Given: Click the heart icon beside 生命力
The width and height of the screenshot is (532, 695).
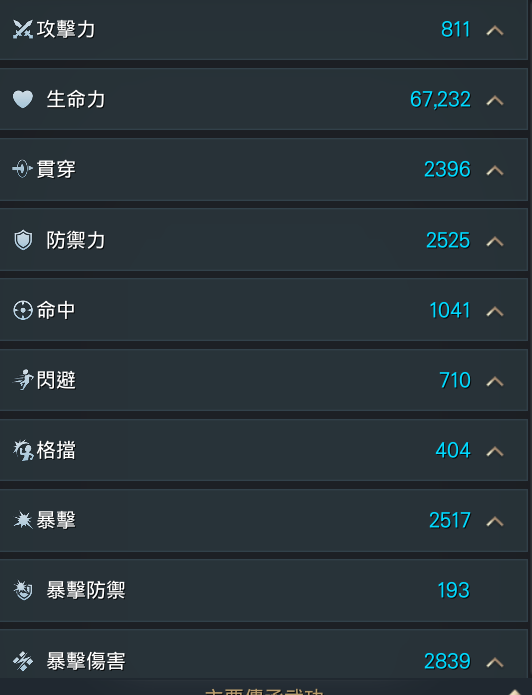Looking at the screenshot, I should coord(23,99).
